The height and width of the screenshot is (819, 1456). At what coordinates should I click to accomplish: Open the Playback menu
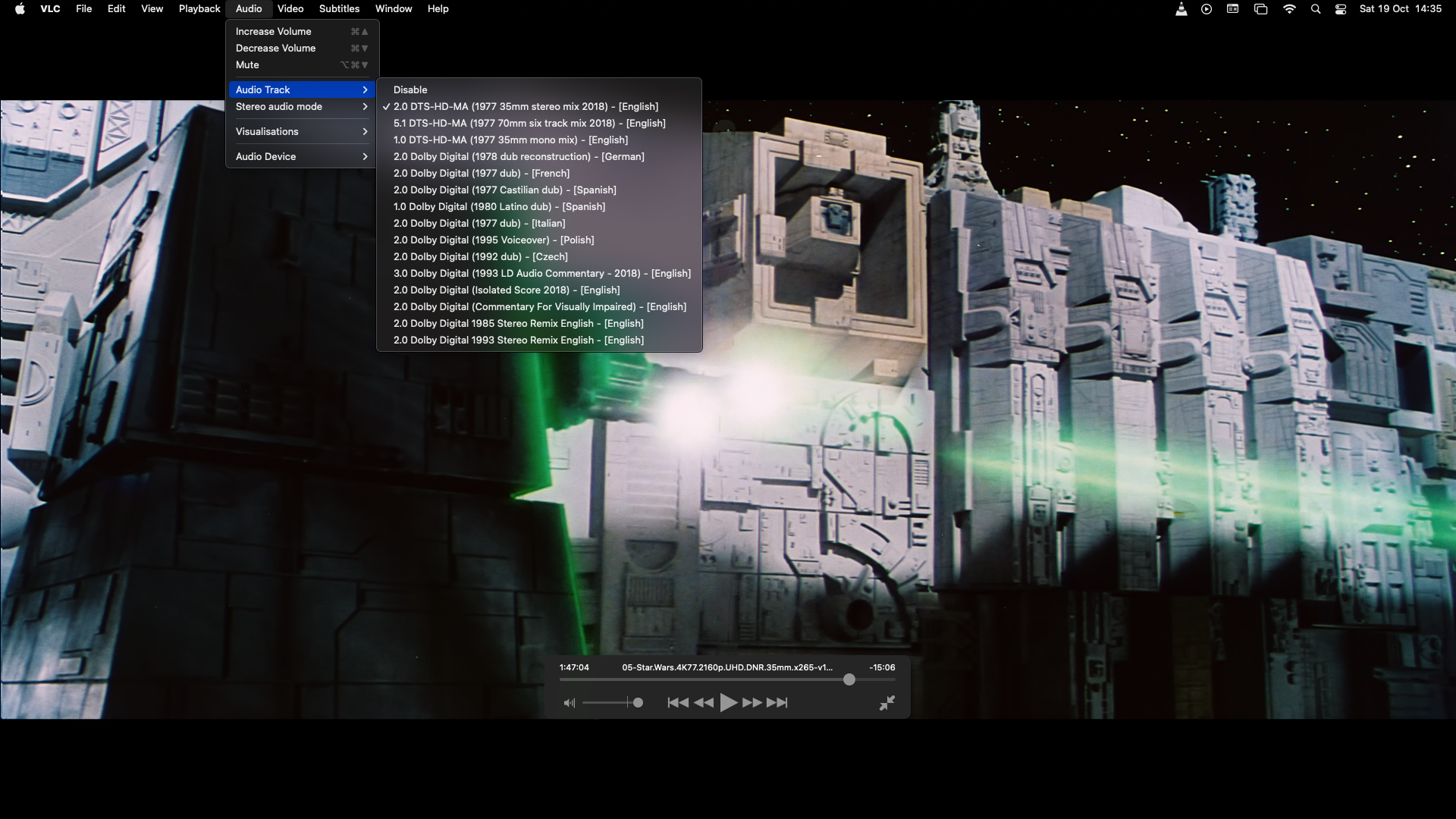[x=199, y=9]
